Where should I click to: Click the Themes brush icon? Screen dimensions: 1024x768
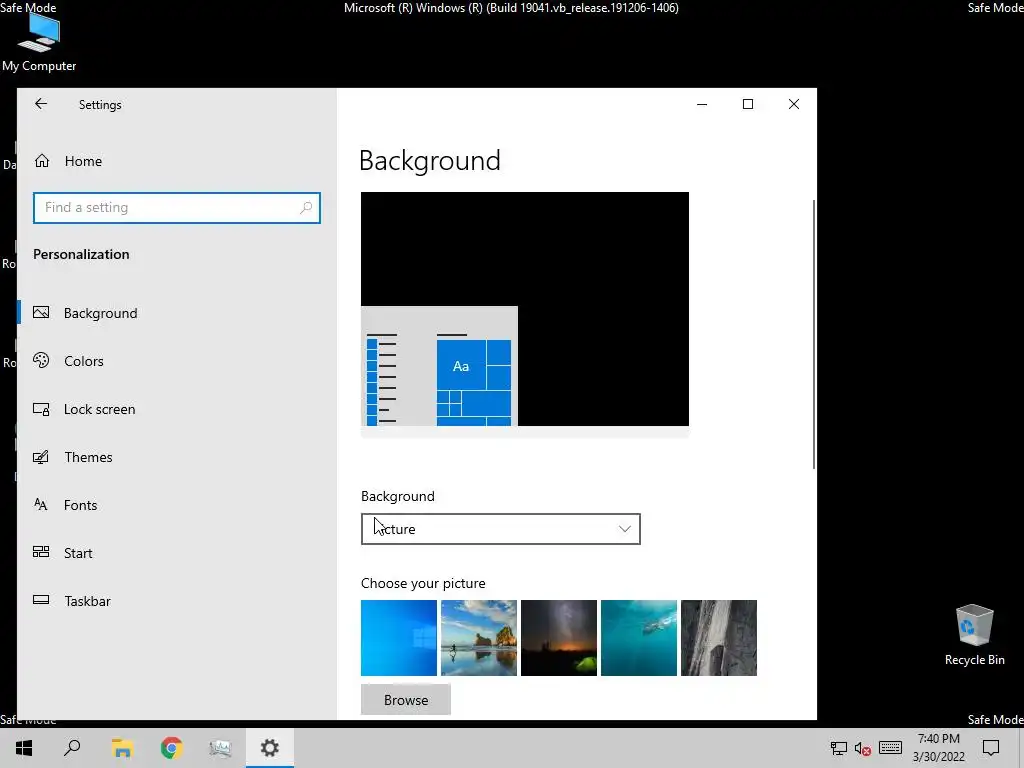click(x=41, y=456)
